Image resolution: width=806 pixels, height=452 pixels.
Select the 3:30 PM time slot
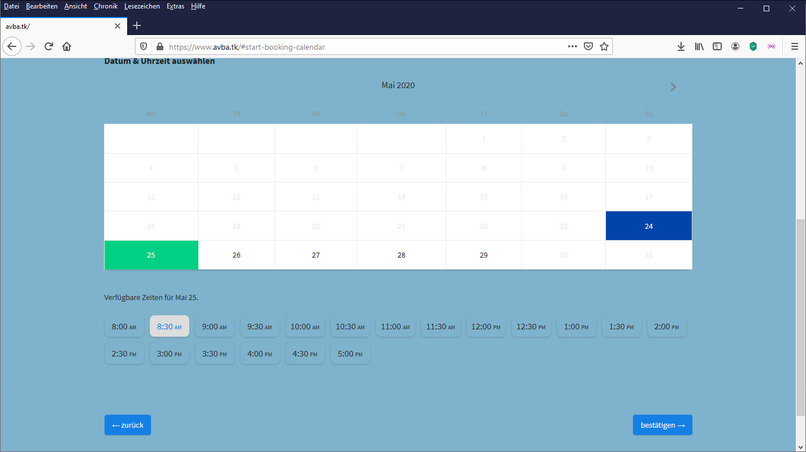pos(214,354)
